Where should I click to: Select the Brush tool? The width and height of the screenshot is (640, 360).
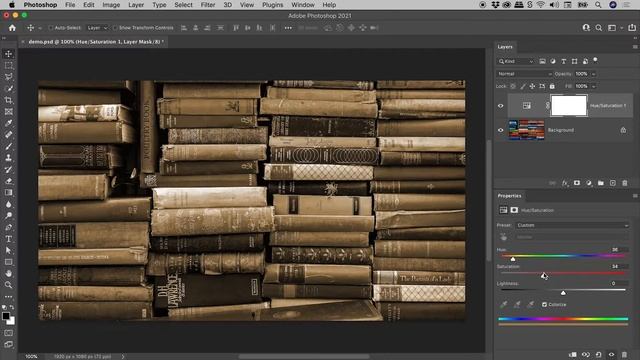coord(9,146)
